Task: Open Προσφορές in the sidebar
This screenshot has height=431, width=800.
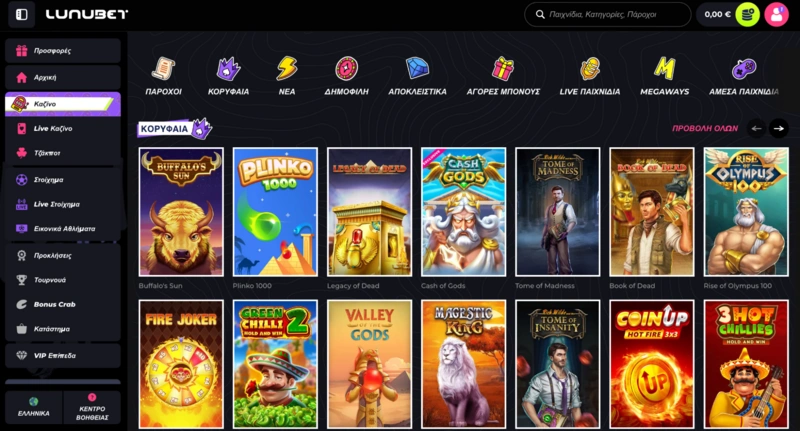Action: click(63, 50)
